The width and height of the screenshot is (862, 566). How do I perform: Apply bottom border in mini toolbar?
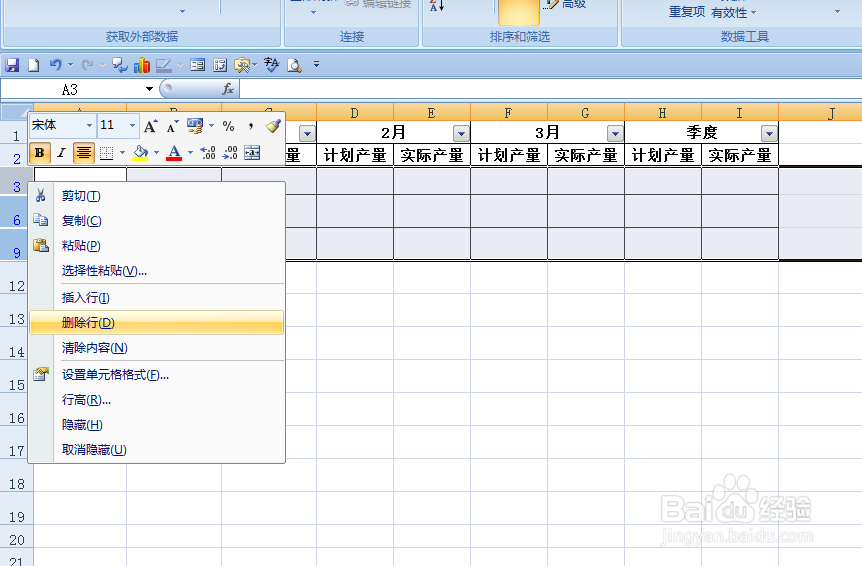[107, 153]
